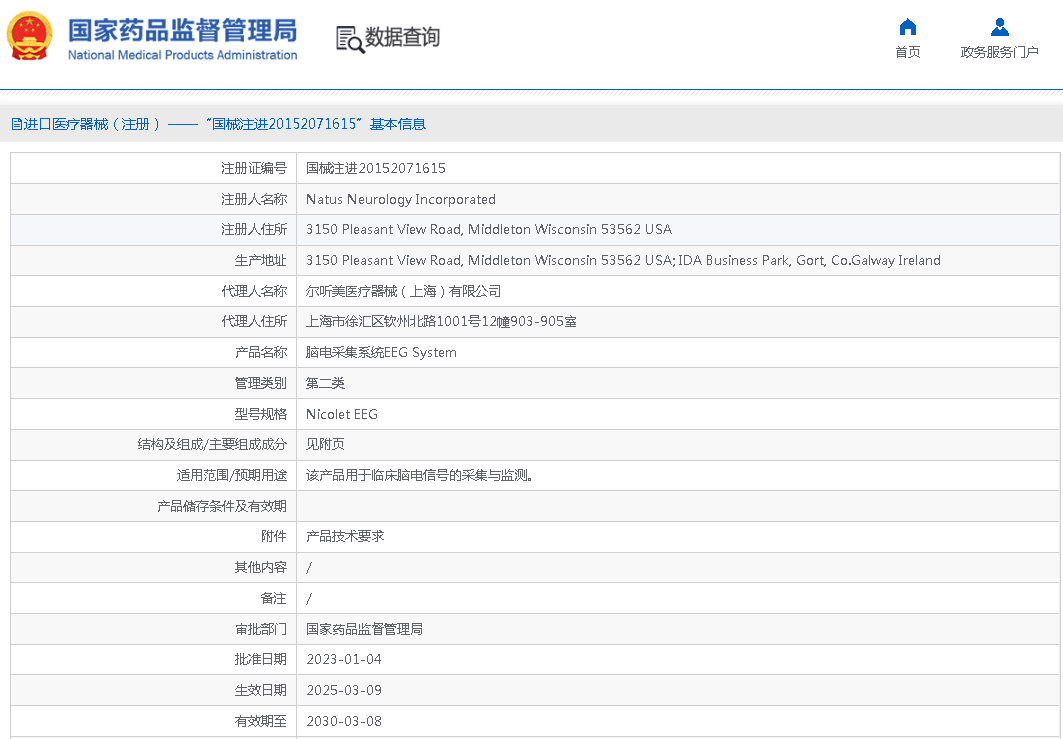The image size is (1063, 739).
Task: Open the 首页 text label
Action: click(x=907, y=52)
